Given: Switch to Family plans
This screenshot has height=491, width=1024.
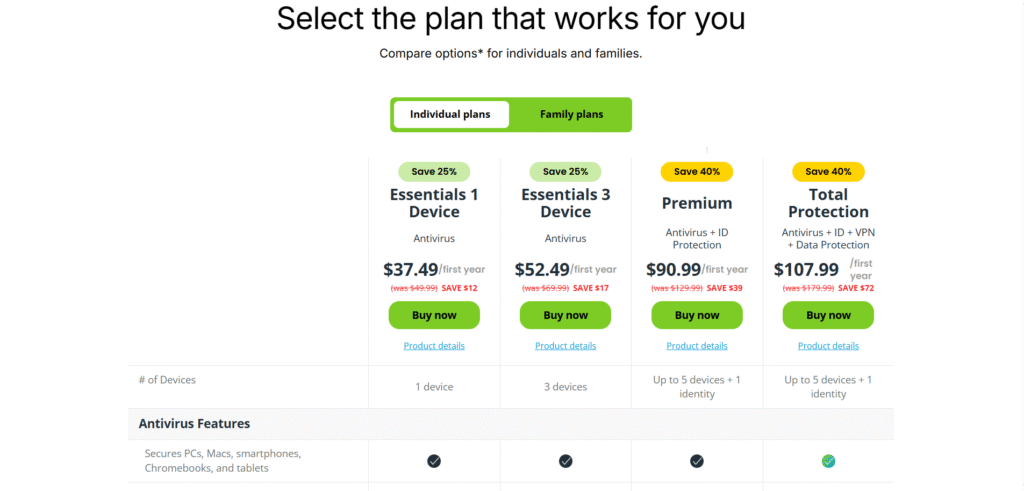Looking at the screenshot, I should (x=571, y=114).
